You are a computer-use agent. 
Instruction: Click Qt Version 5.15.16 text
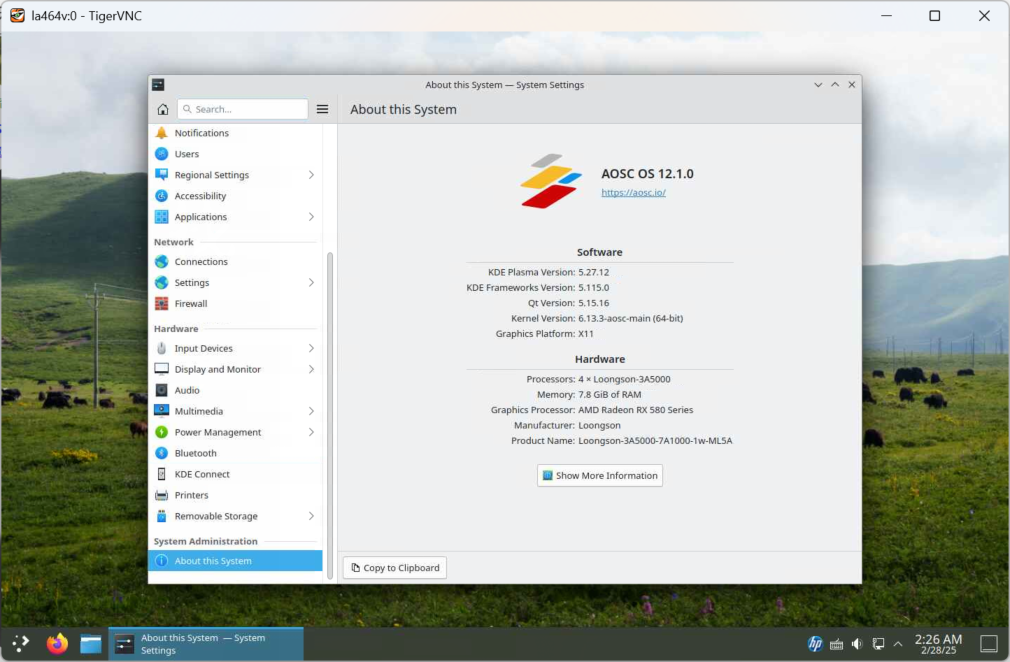coord(568,303)
